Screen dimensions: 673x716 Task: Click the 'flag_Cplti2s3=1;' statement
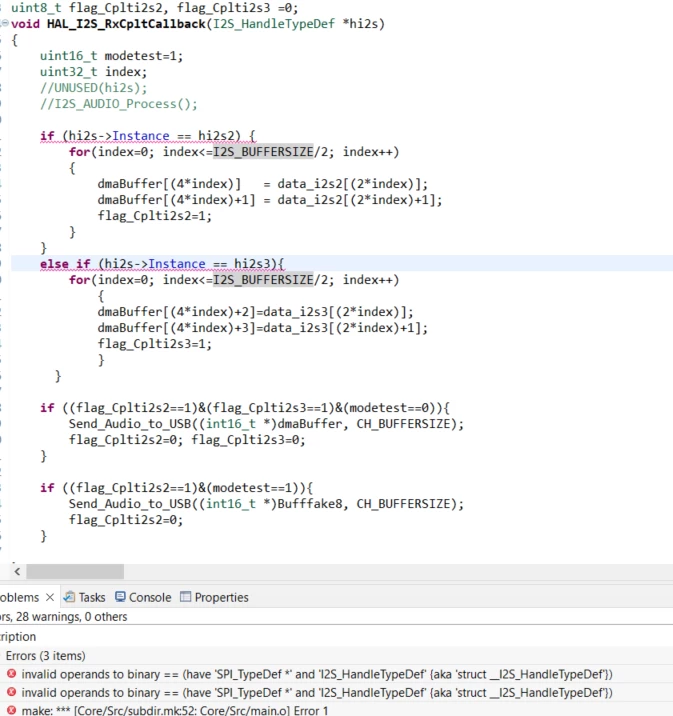click(x=155, y=343)
